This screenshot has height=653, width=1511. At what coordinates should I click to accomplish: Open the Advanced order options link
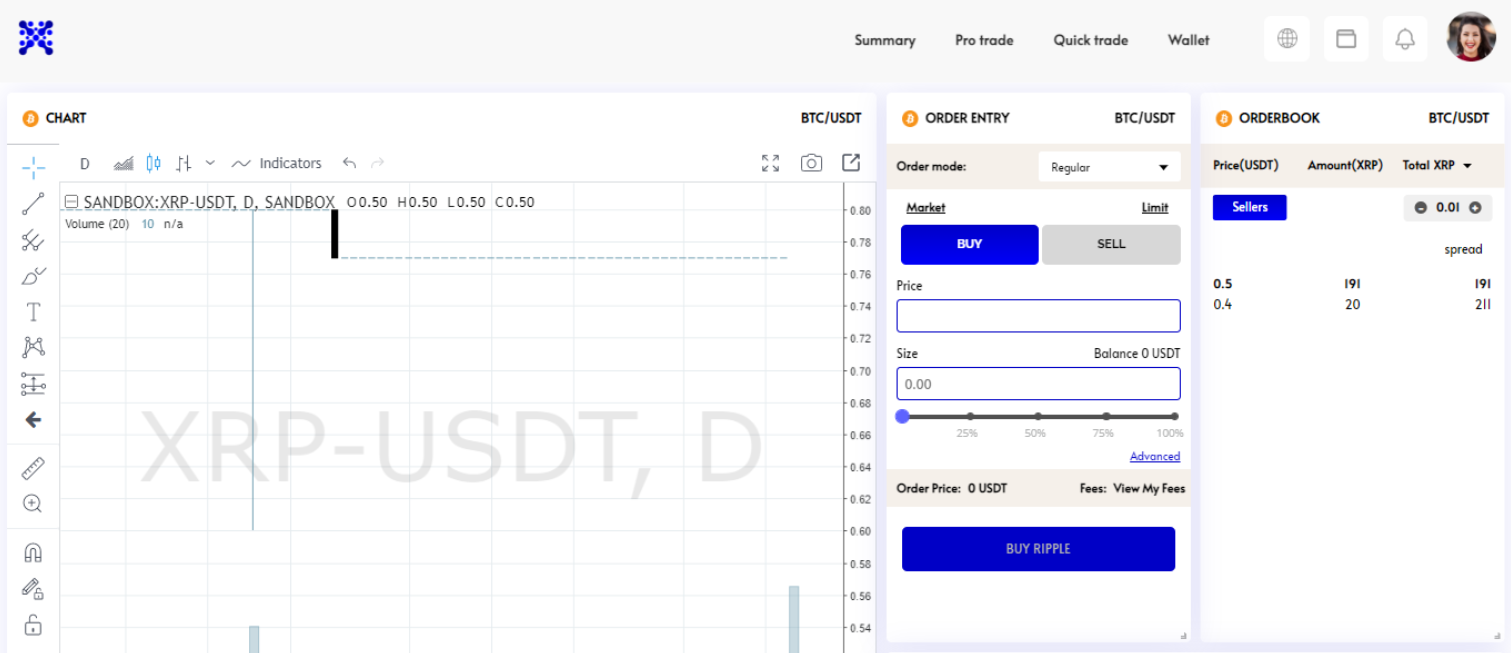coord(1154,456)
